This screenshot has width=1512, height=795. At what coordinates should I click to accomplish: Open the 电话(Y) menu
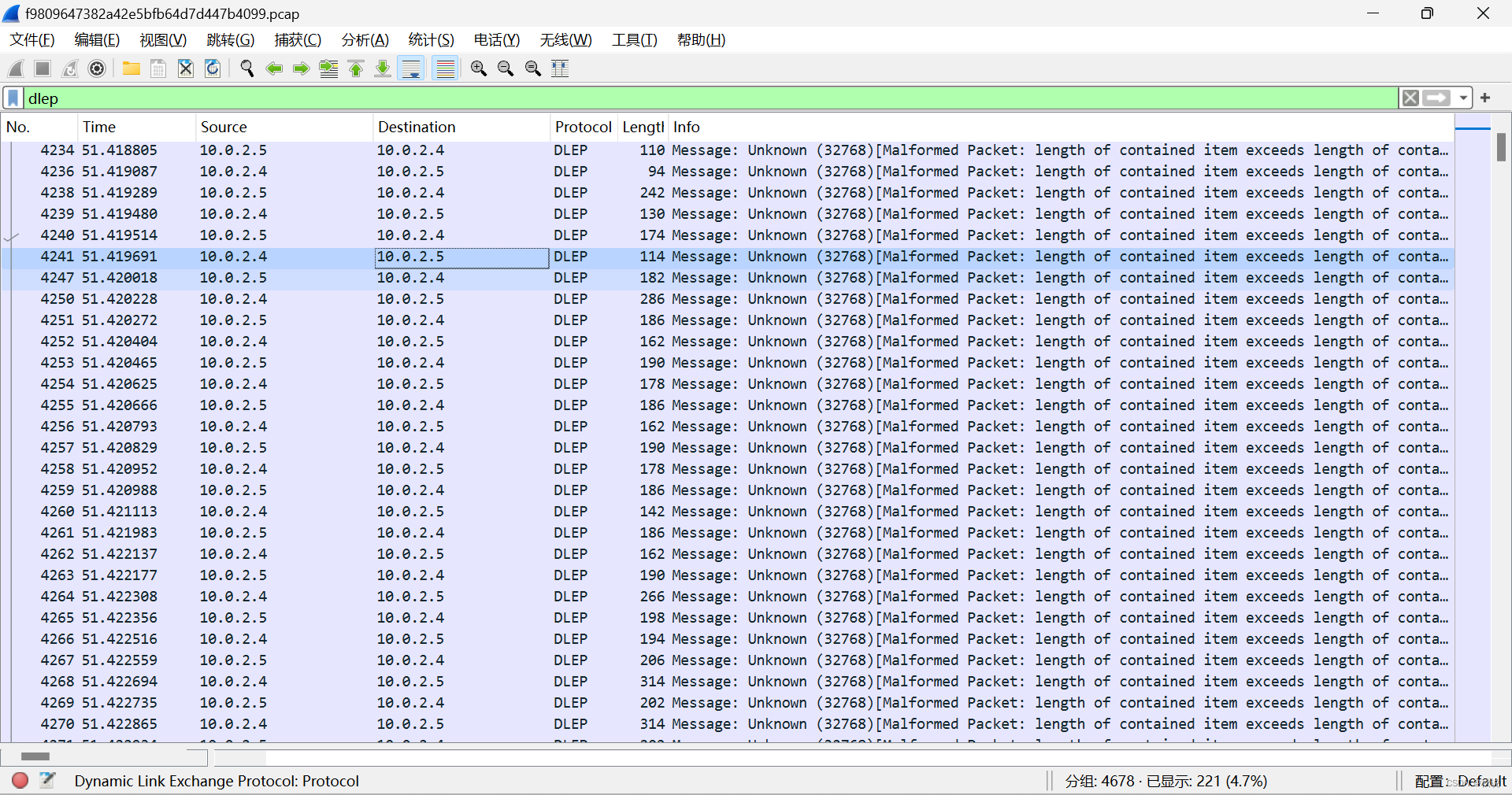497,40
